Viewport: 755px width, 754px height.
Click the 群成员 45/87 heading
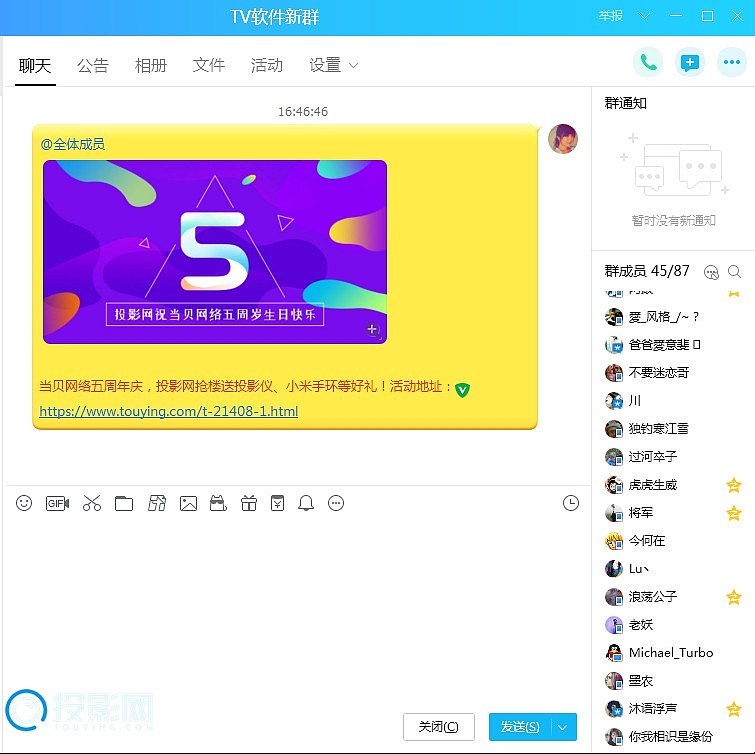(647, 271)
